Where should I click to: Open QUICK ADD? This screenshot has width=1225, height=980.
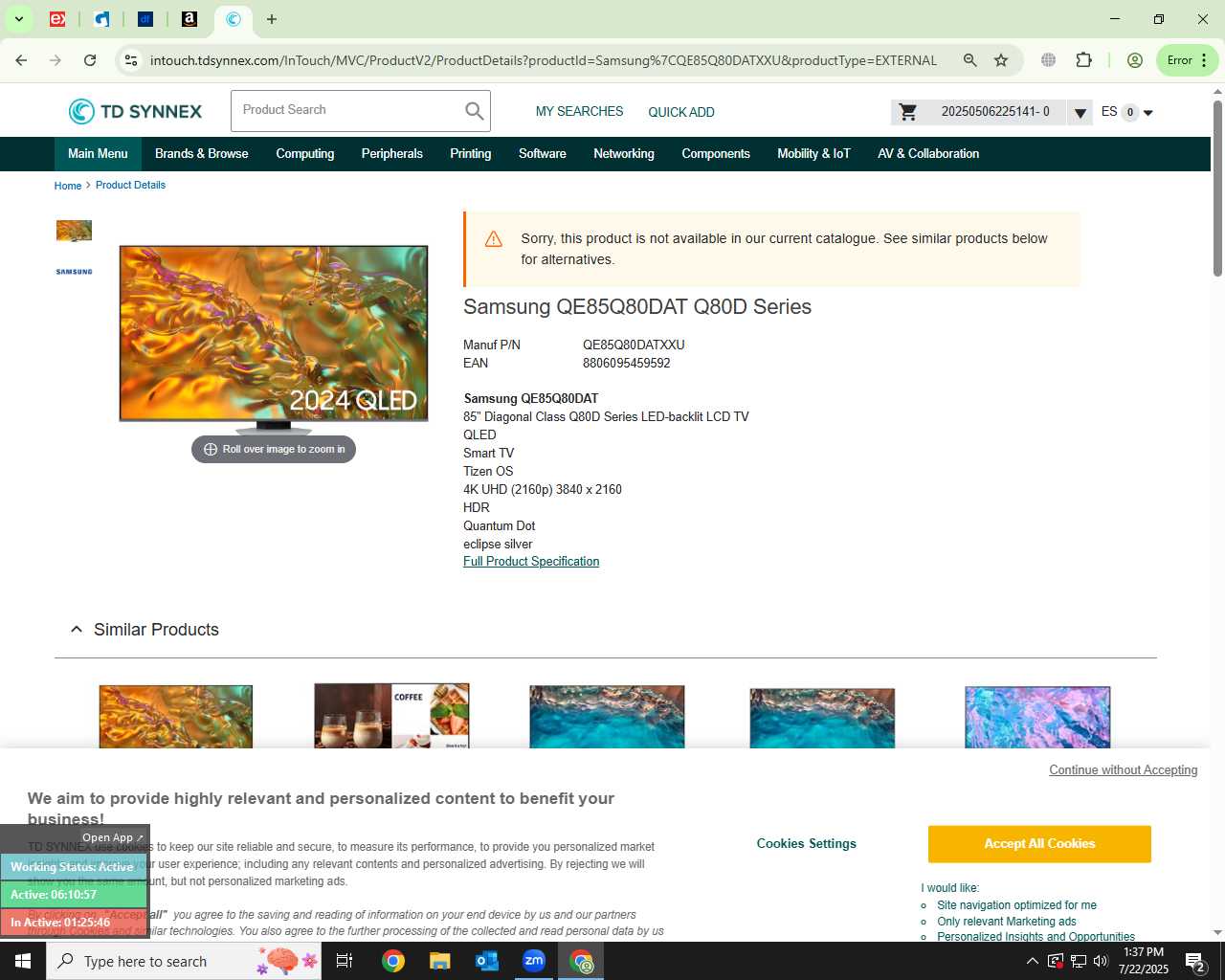(x=681, y=112)
